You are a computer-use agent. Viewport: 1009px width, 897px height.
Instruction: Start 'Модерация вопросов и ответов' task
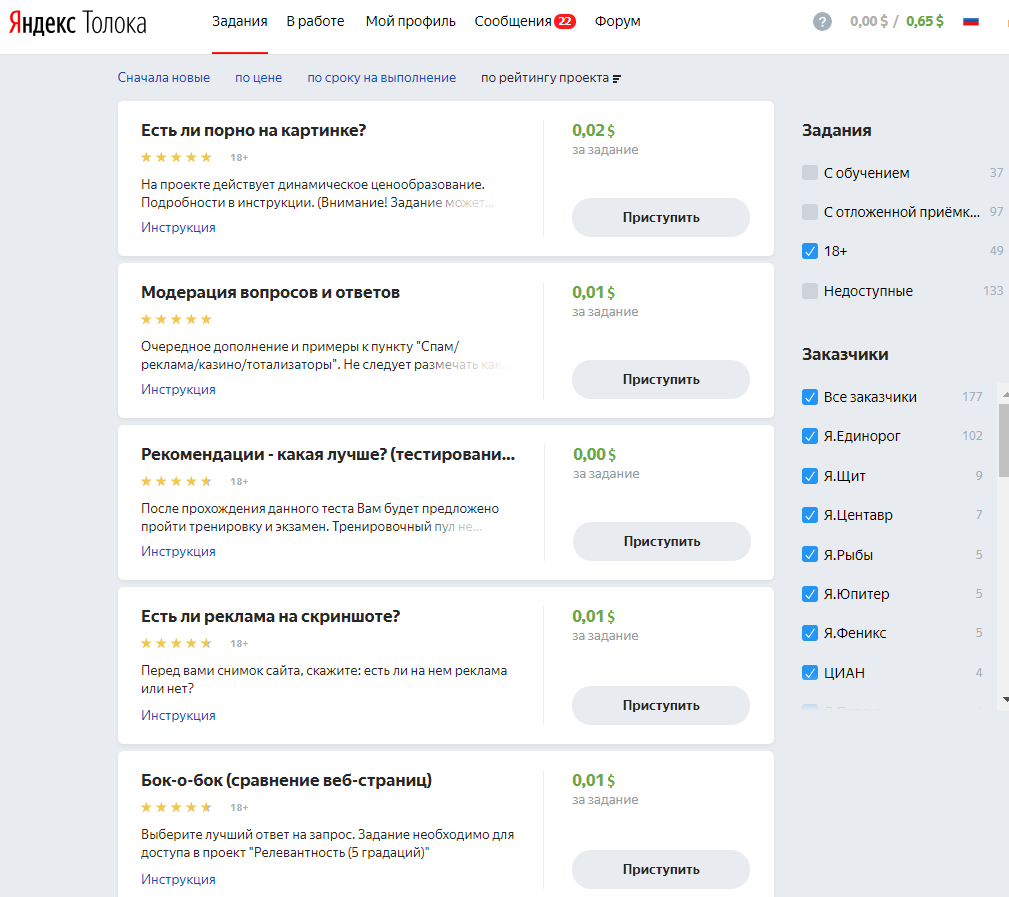pos(661,380)
